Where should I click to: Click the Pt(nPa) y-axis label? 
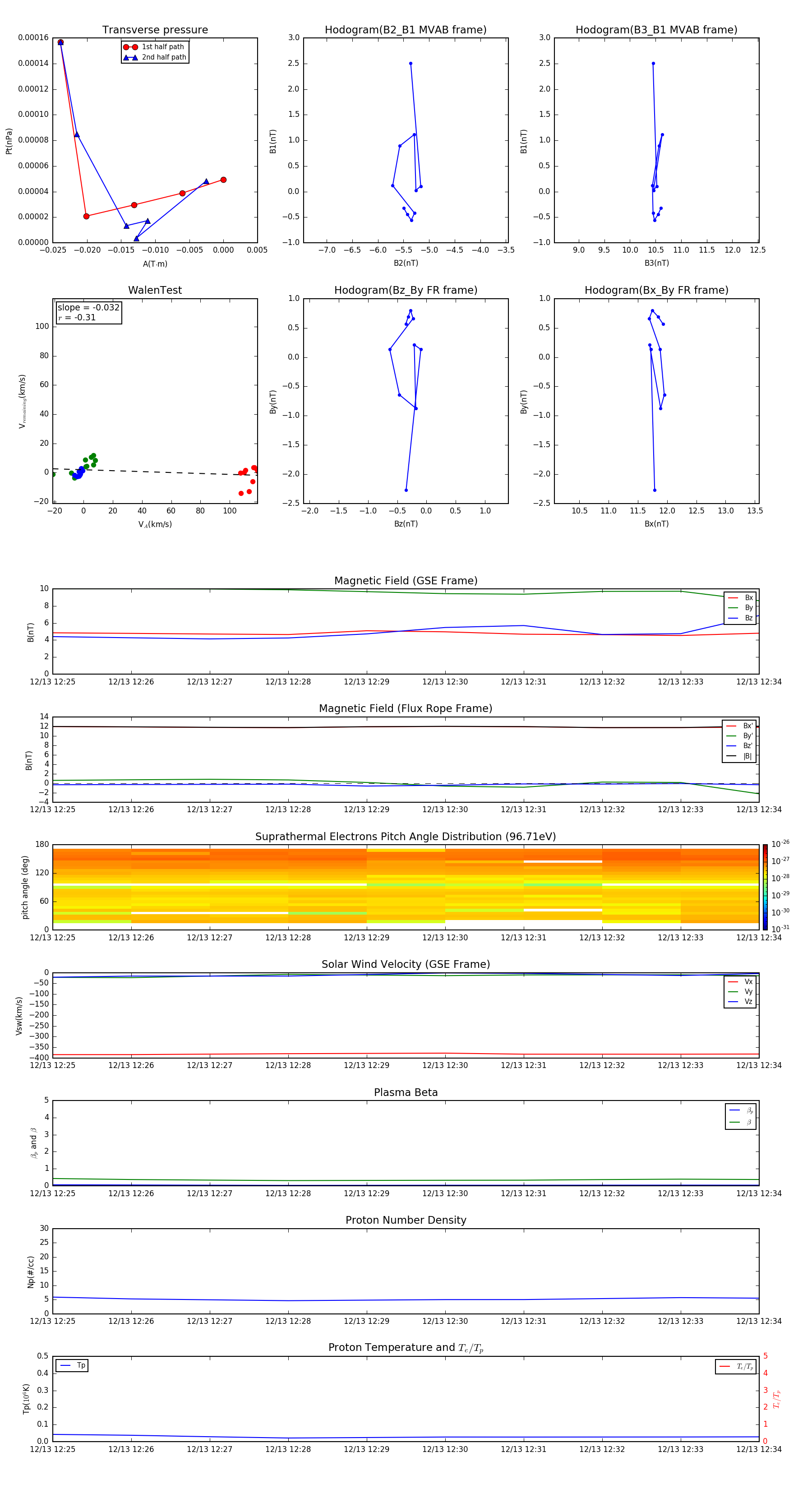point(9,140)
